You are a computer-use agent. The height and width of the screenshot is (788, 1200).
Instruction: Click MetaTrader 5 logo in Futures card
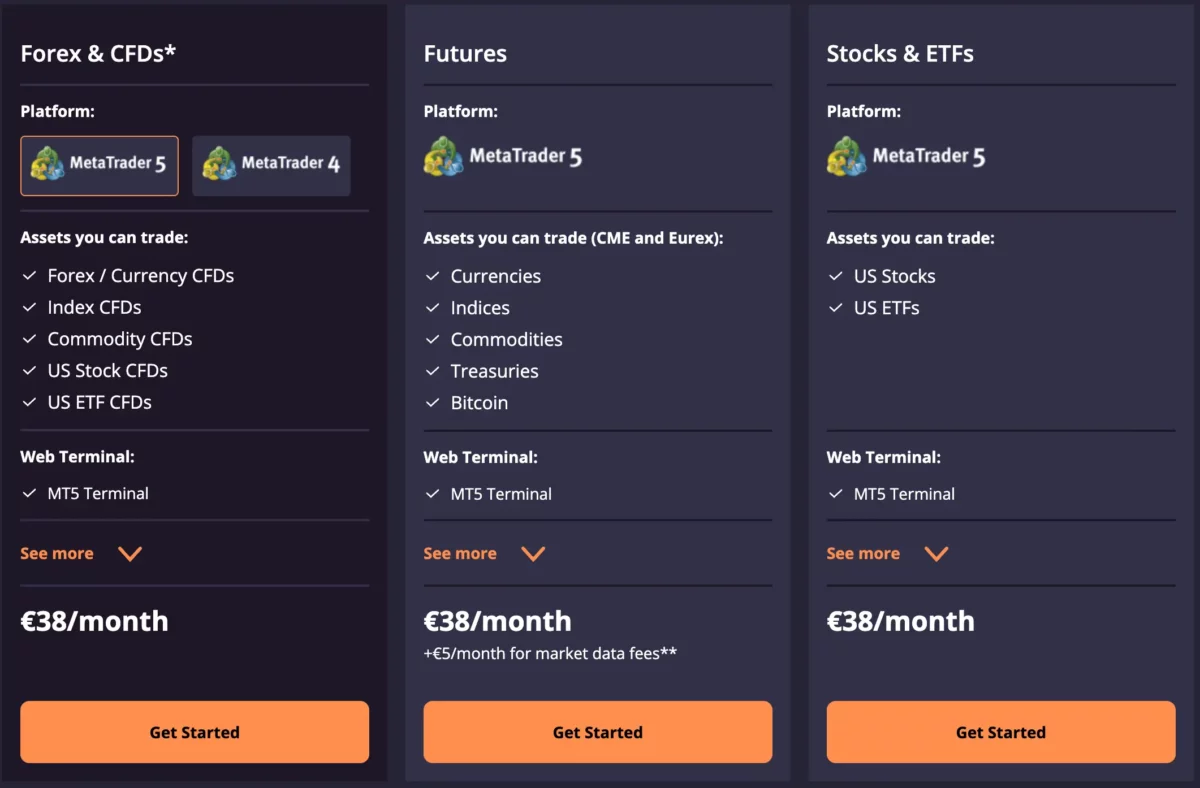502,157
